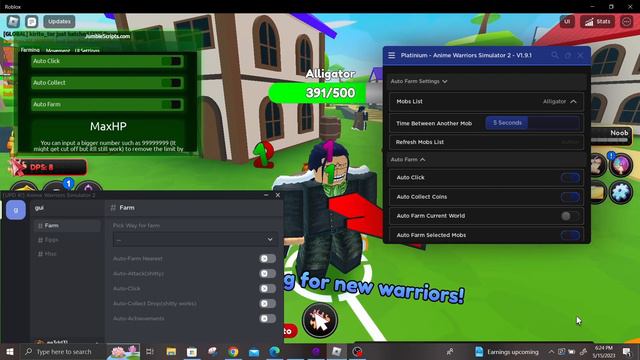Switch to Farming tab in green panel
This screenshot has width=640, height=360.
pyautogui.click(x=30, y=50)
